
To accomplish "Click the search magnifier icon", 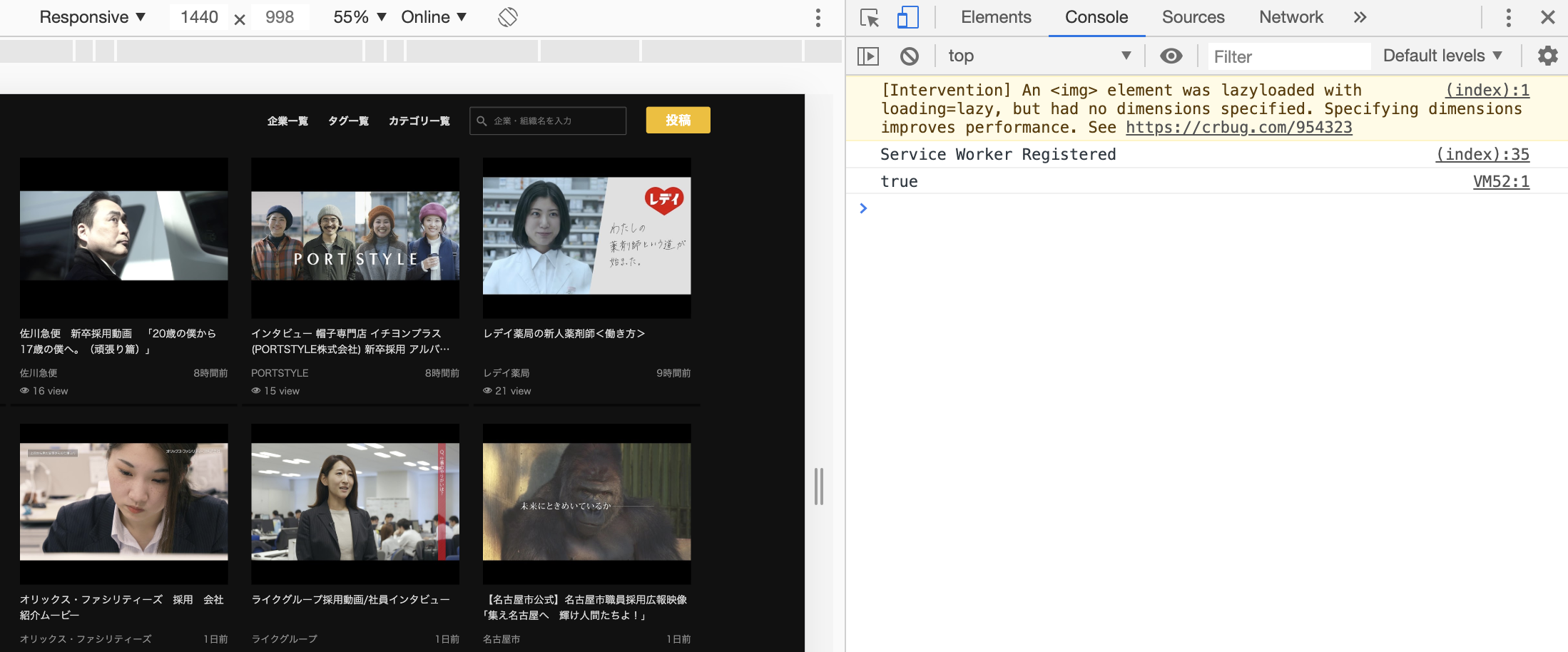I will click(x=482, y=121).
